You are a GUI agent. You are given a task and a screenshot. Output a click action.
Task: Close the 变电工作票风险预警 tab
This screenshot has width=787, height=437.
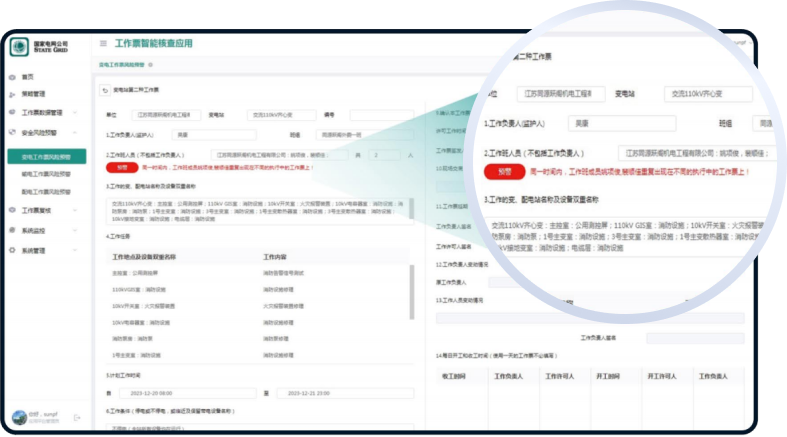click(x=150, y=65)
